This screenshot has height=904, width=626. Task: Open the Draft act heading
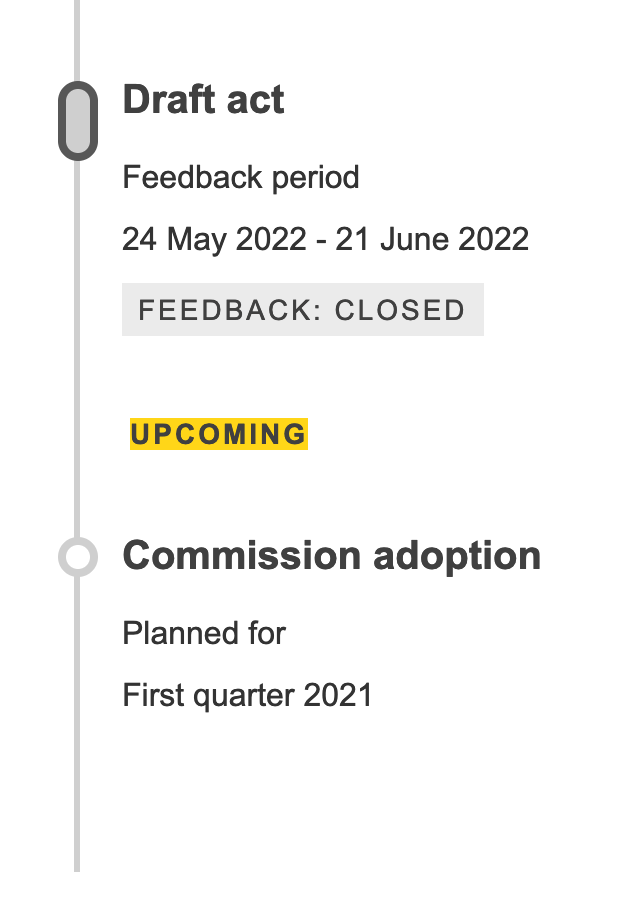point(203,100)
